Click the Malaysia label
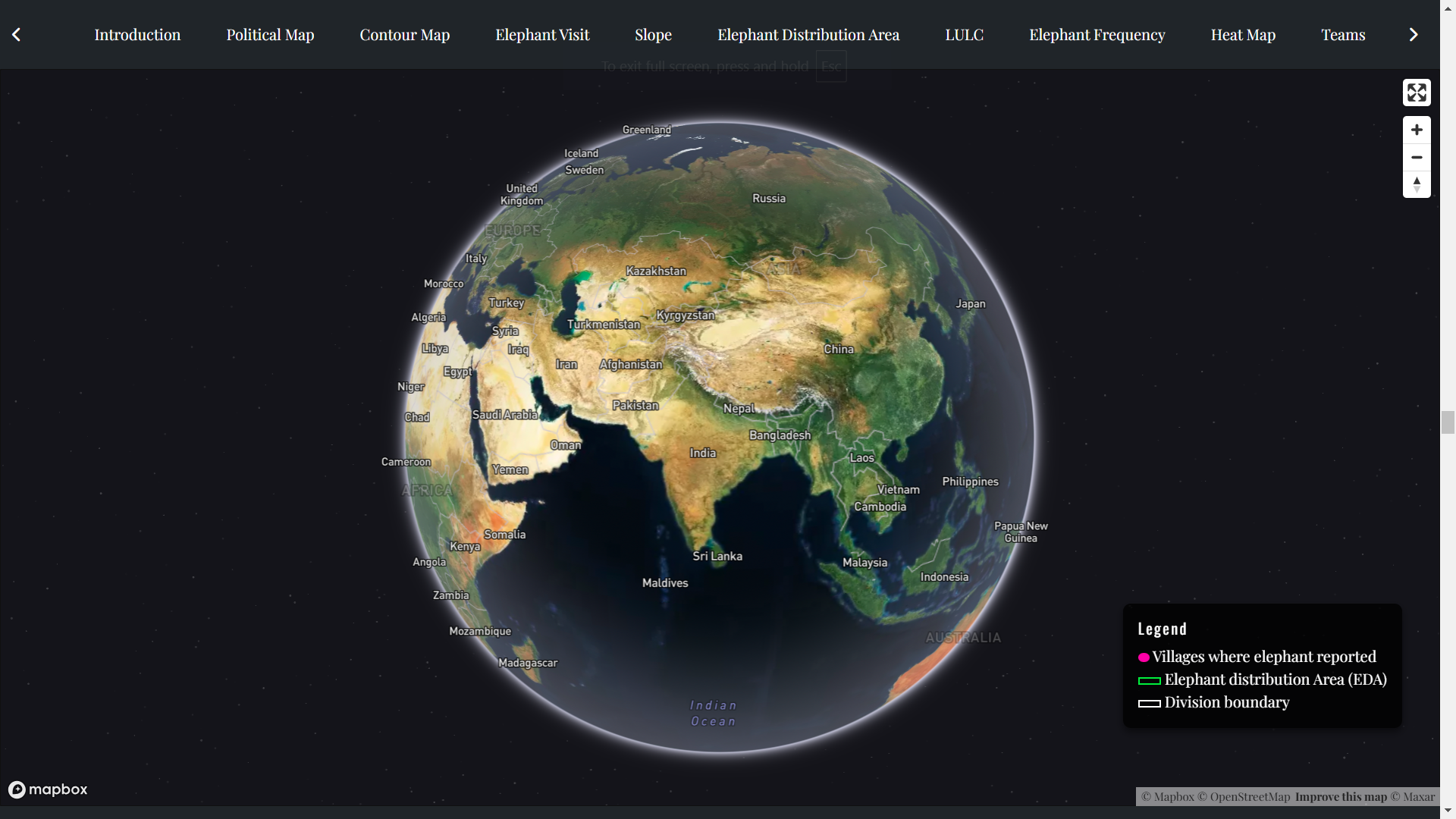 tap(864, 562)
